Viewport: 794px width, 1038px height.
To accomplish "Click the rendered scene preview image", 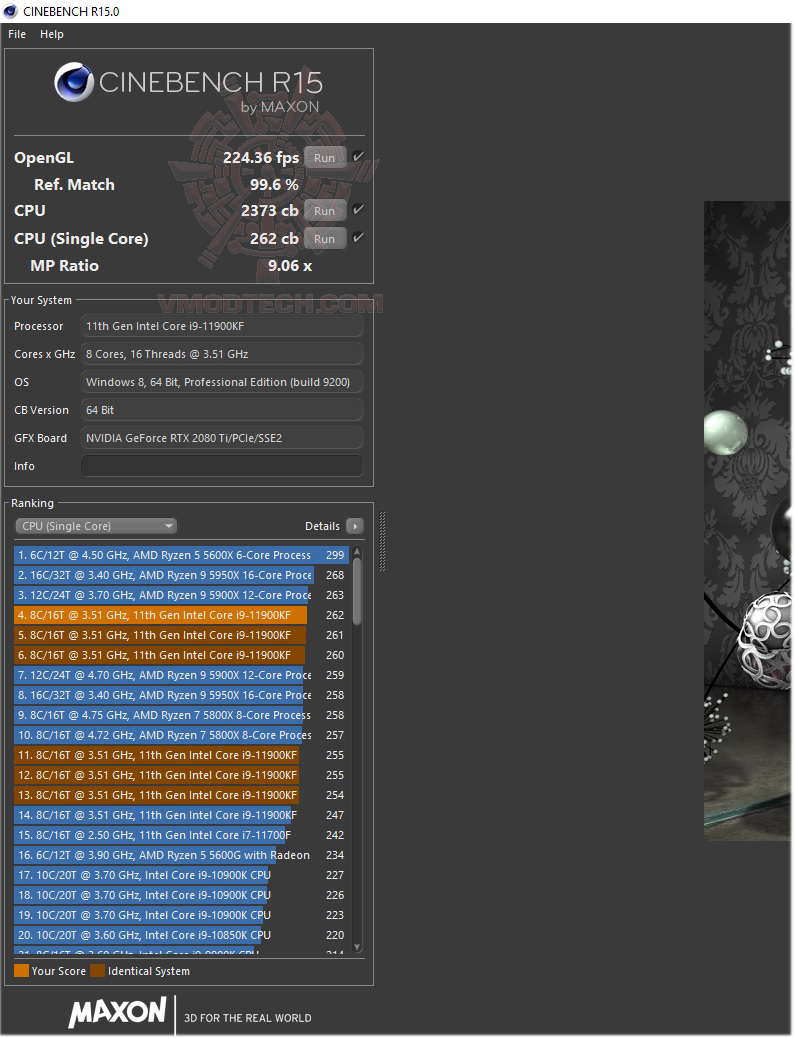I will tap(748, 521).
